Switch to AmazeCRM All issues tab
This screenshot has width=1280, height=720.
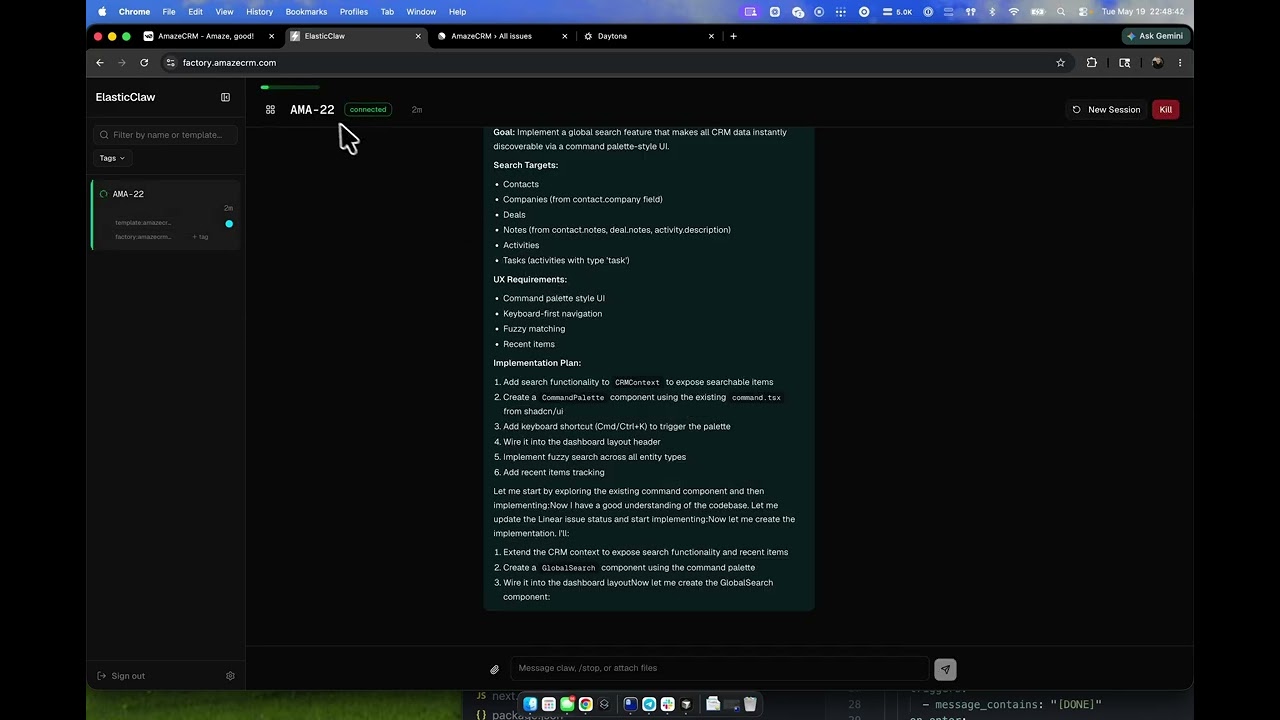point(503,36)
